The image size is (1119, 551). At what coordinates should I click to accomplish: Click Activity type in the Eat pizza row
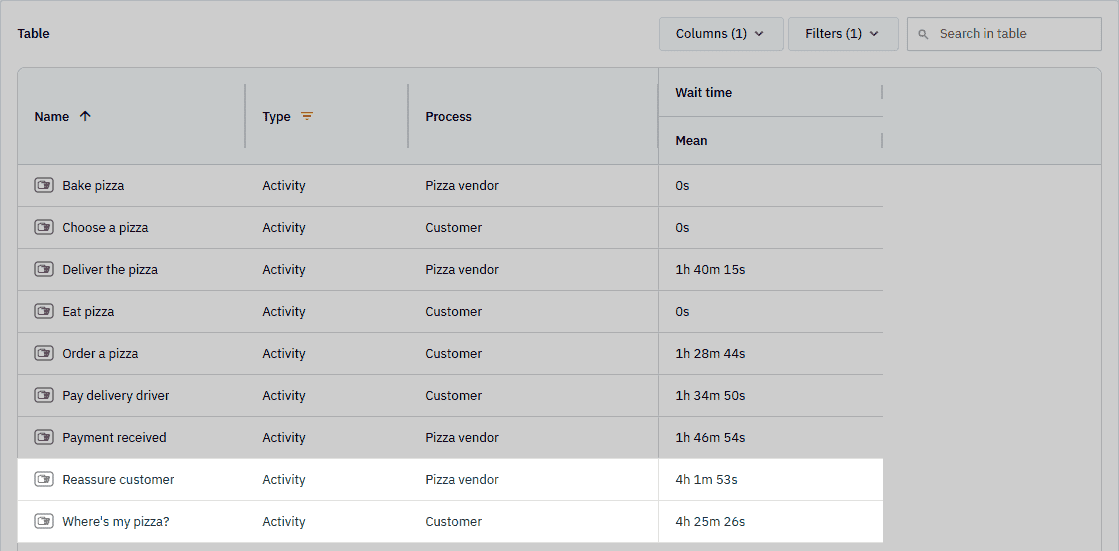(x=284, y=312)
